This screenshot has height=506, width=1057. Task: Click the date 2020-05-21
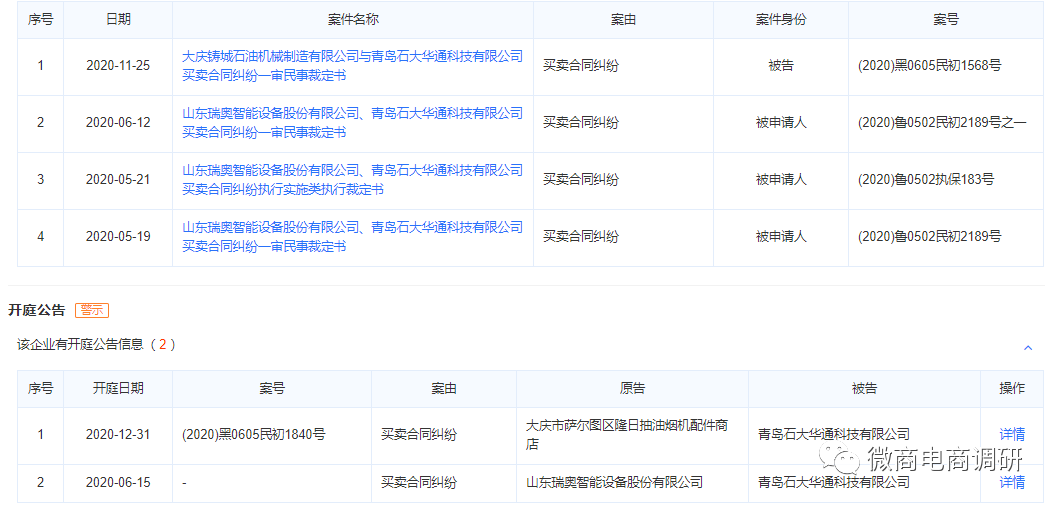pos(118,180)
